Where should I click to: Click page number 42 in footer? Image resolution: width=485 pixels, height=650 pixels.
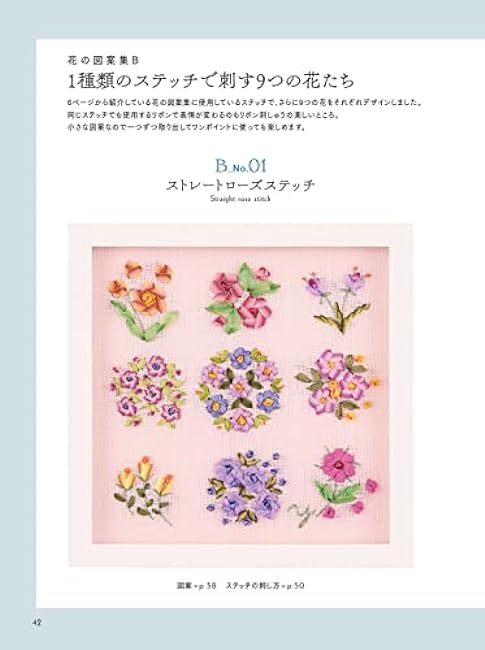37,623
